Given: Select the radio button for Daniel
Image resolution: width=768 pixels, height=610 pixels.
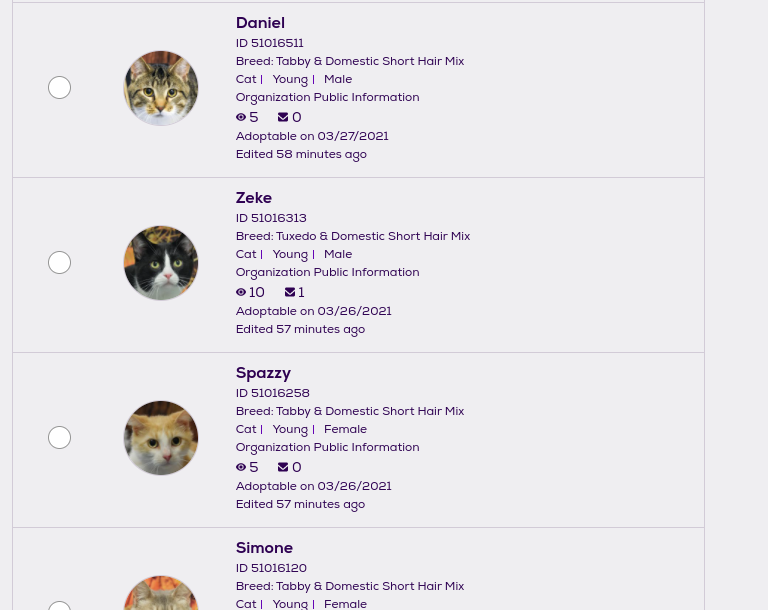Looking at the screenshot, I should [x=60, y=88].
